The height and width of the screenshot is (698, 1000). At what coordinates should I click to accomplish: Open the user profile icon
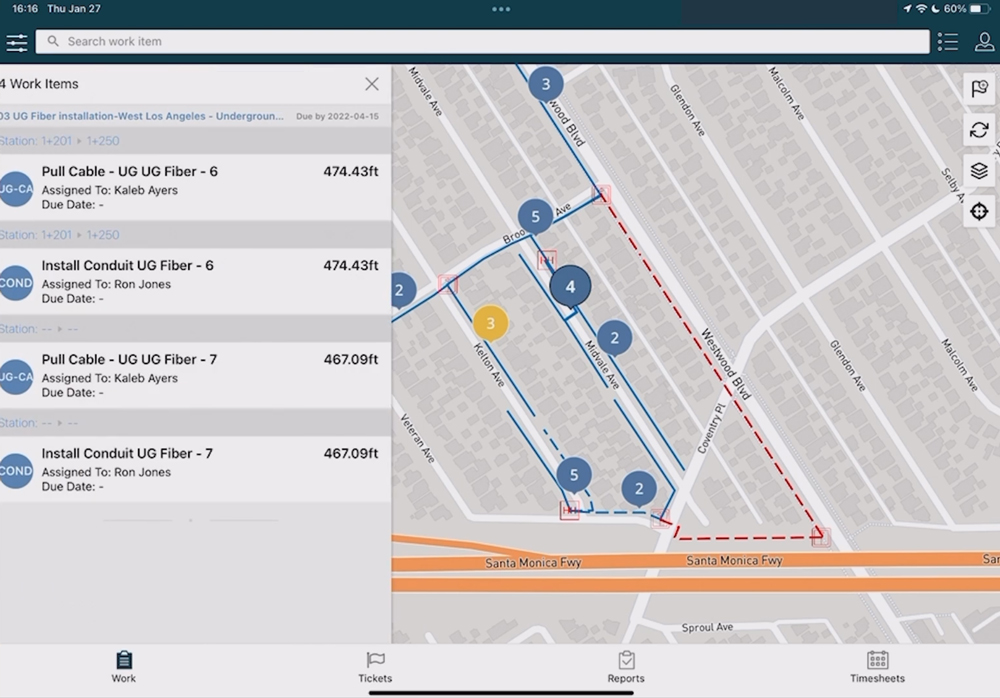[x=984, y=42]
